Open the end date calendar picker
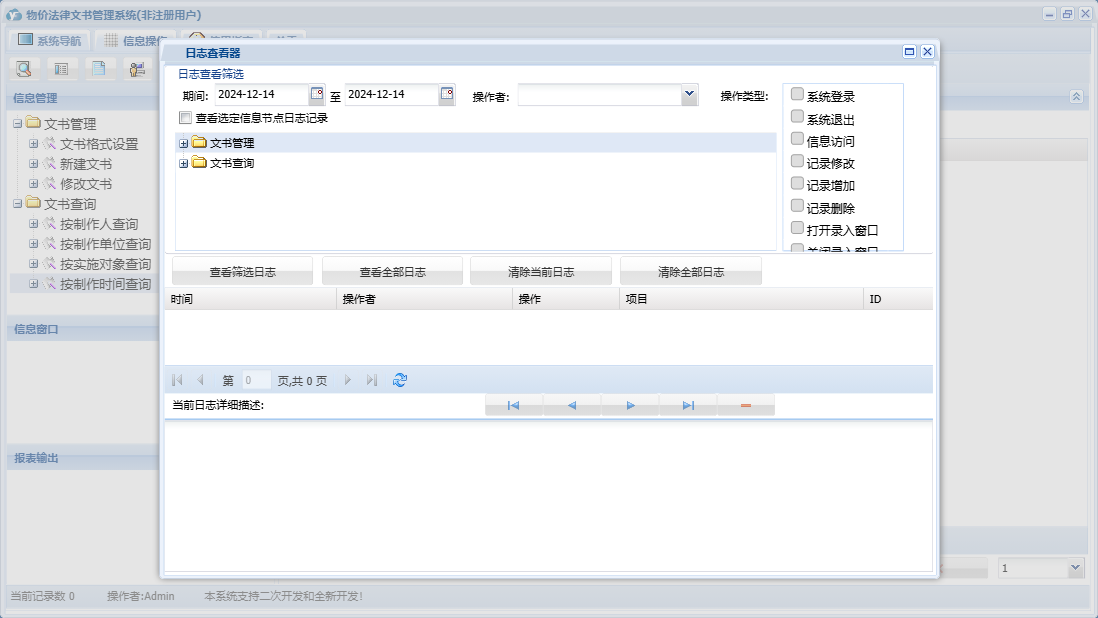Viewport: 1098px width, 618px height. [447, 94]
